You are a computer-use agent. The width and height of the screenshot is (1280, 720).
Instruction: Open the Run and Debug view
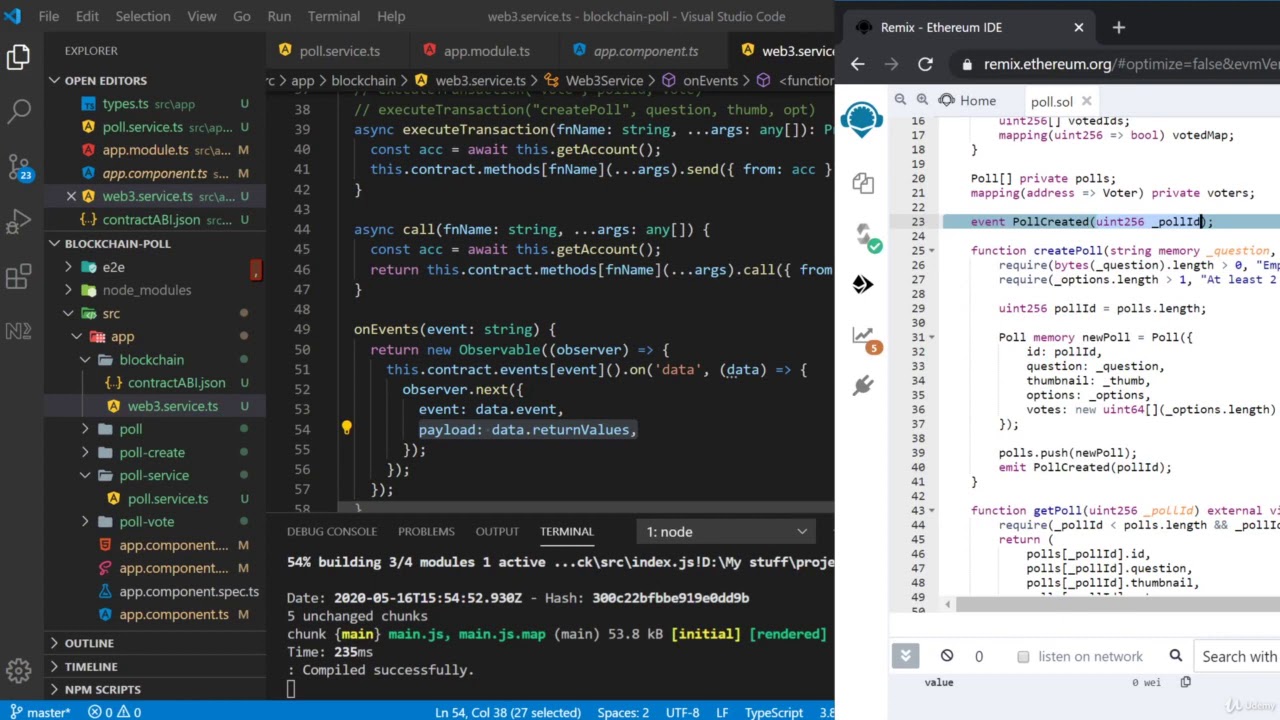pyautogui.click(x=18, y=221)
